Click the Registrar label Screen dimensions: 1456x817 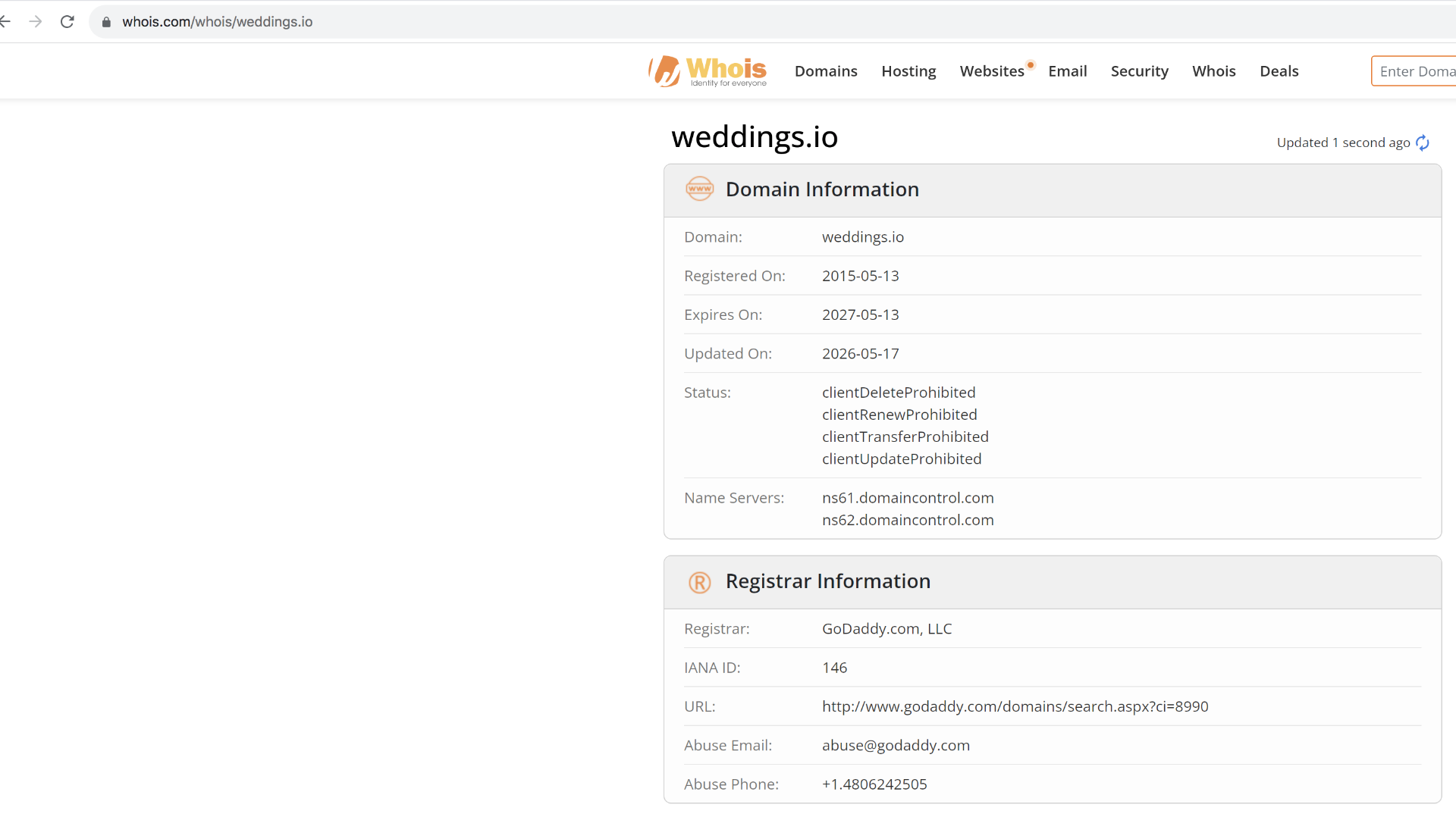(717, 629)
